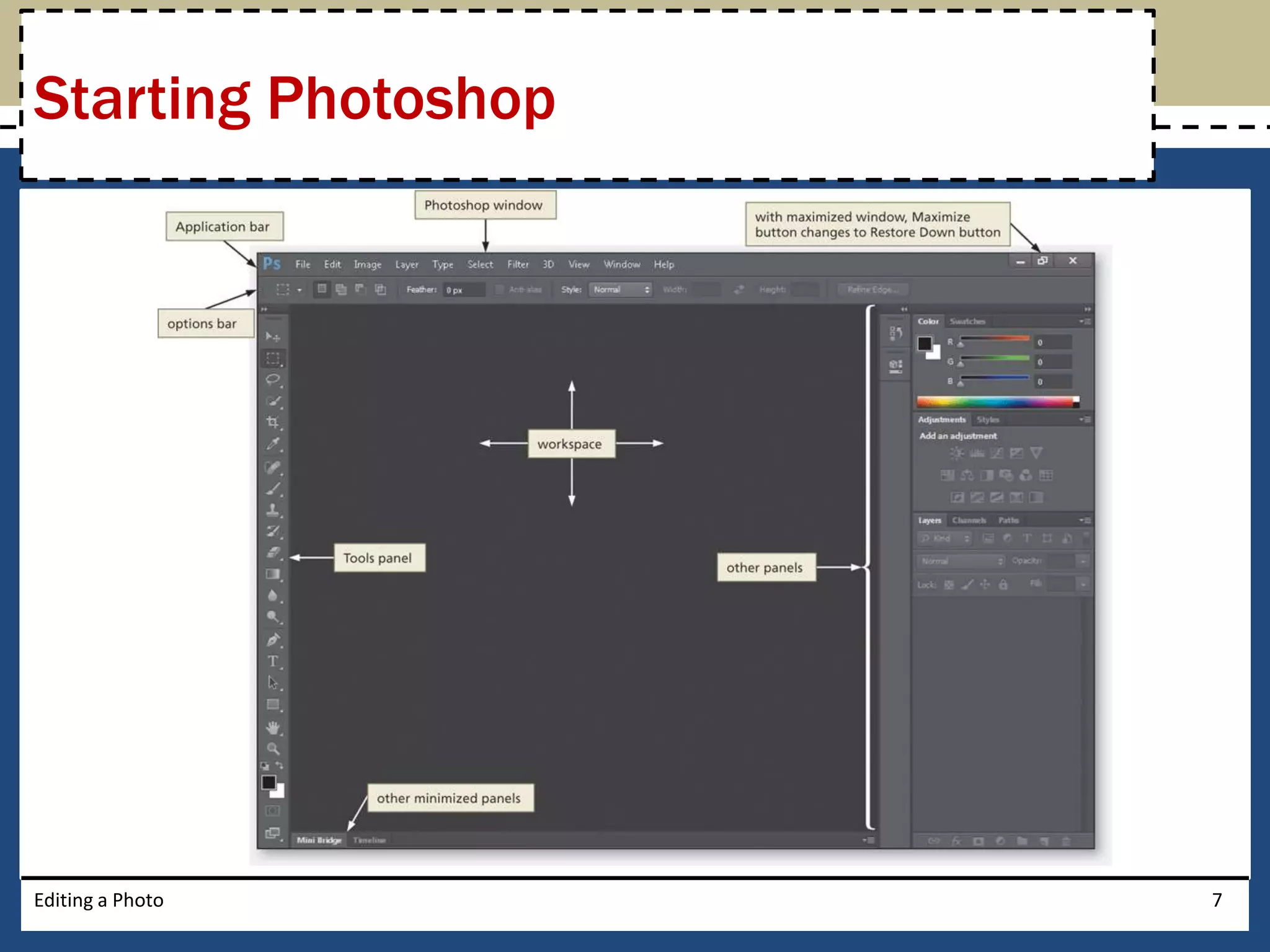Open the Filter menu
The image size is (1270, 952).
[518, 265]
